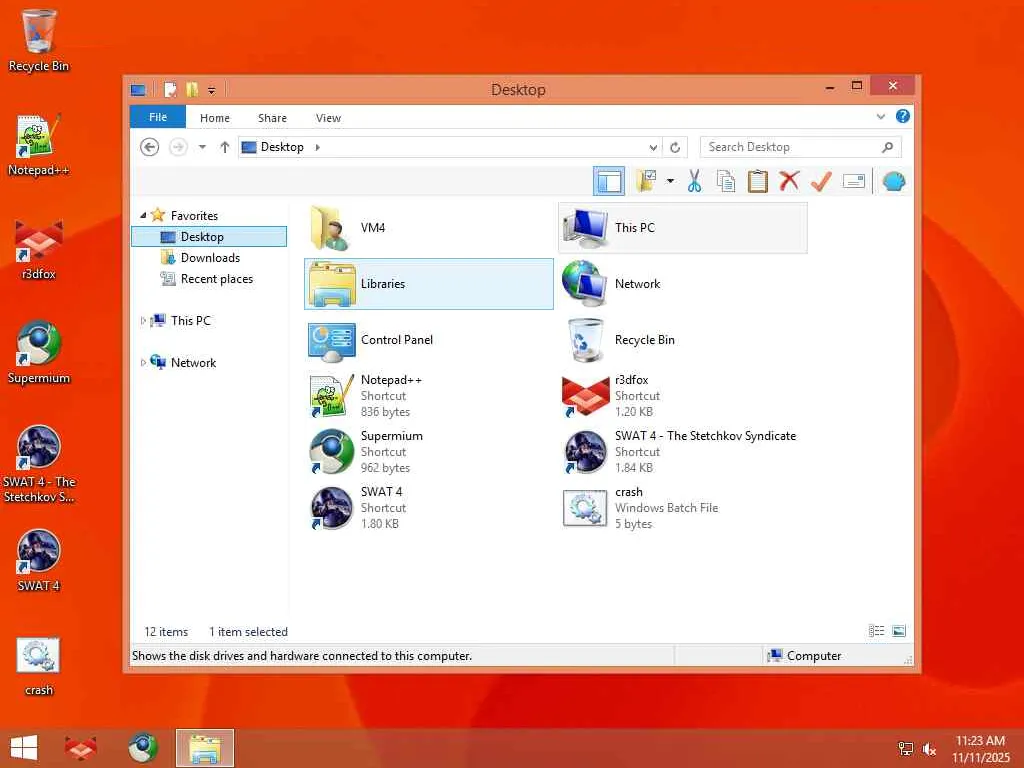Open the recent locations dropdown arrow
The height and width of the screenshot is (768, 1024).
[x=202, y=147]
